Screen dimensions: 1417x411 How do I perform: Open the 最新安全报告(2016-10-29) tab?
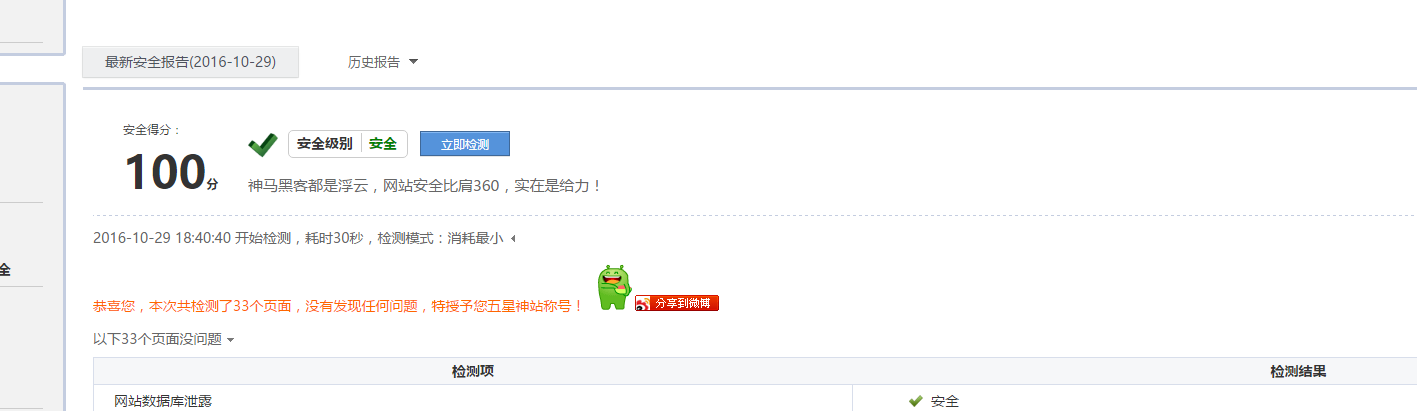tap(190, 62)
